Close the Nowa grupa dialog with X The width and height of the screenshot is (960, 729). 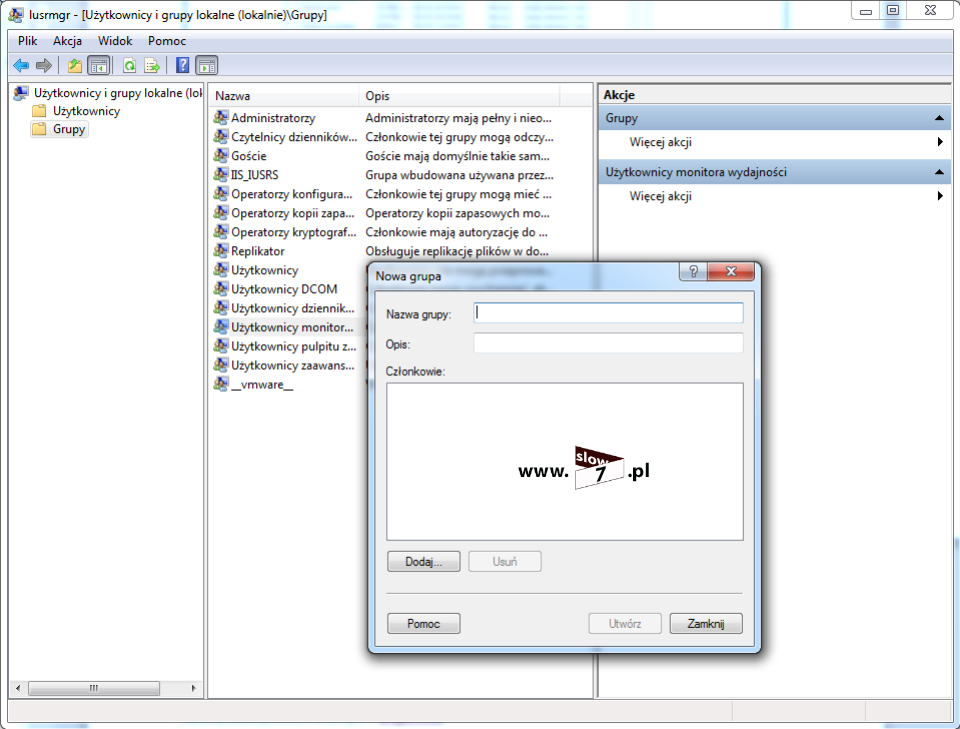[730, 271]
